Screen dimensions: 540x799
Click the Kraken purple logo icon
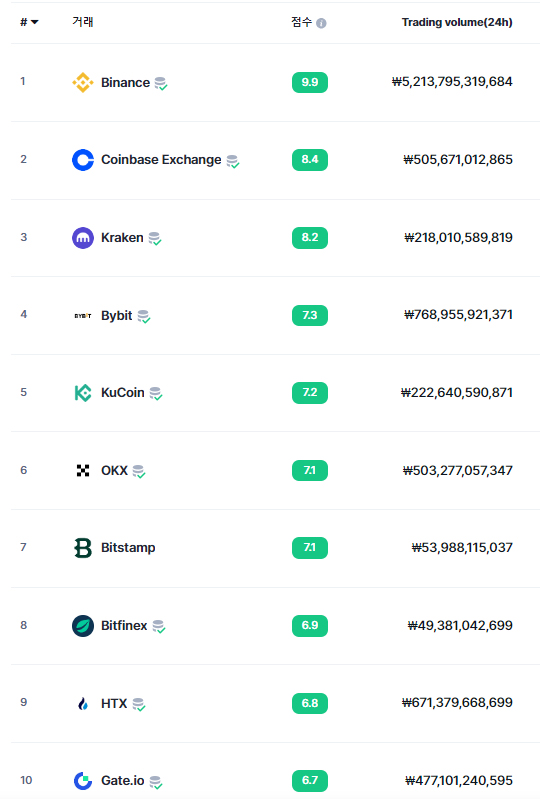[83, 238]
